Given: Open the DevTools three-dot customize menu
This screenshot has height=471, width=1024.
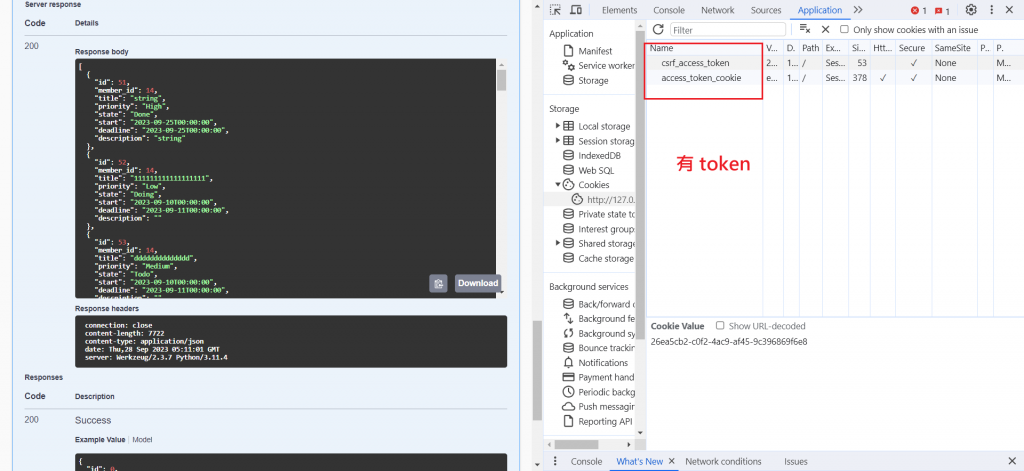Looking at the screenshot, I should [992, 10].
